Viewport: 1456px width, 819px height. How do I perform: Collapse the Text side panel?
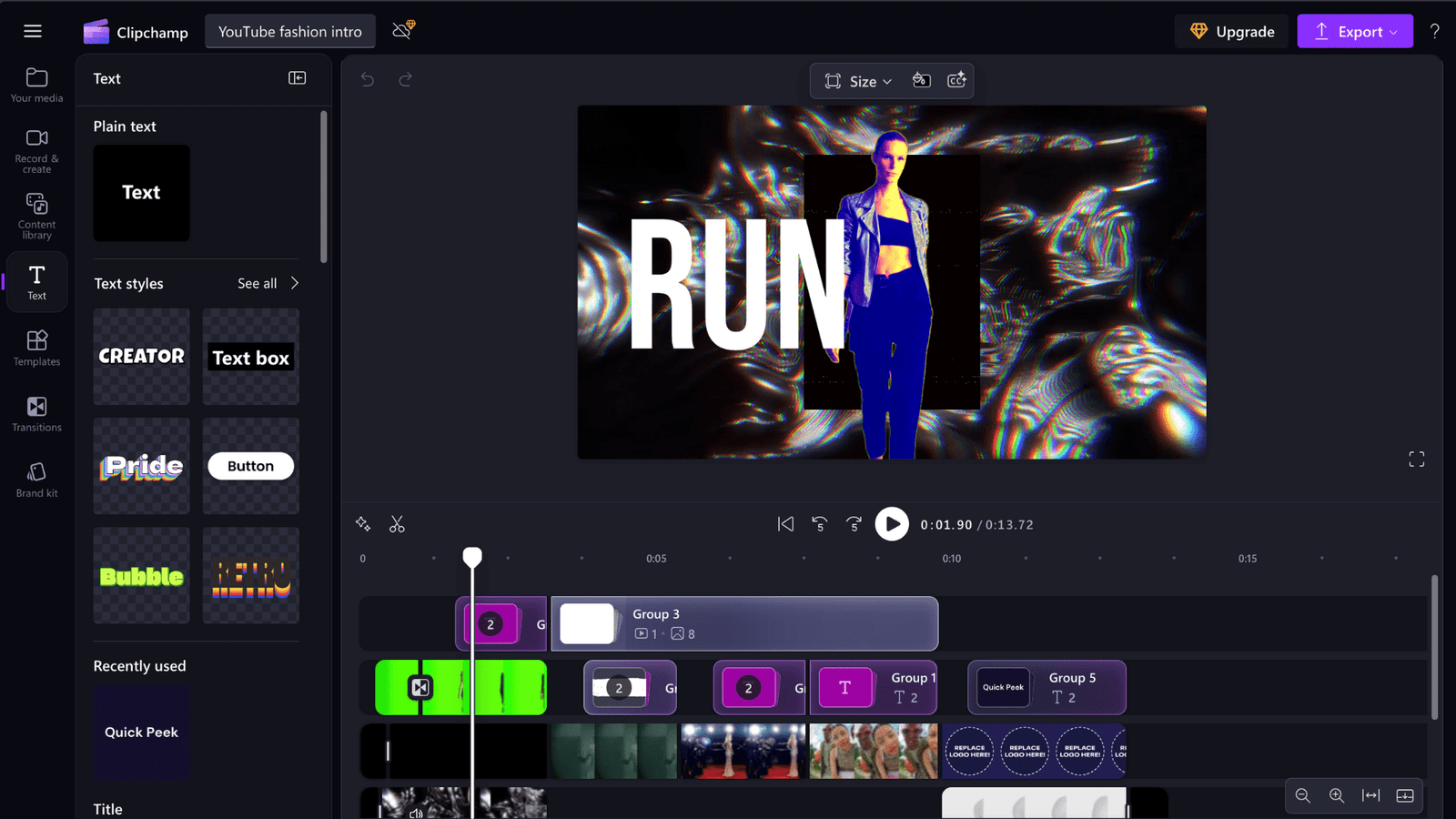297,78
